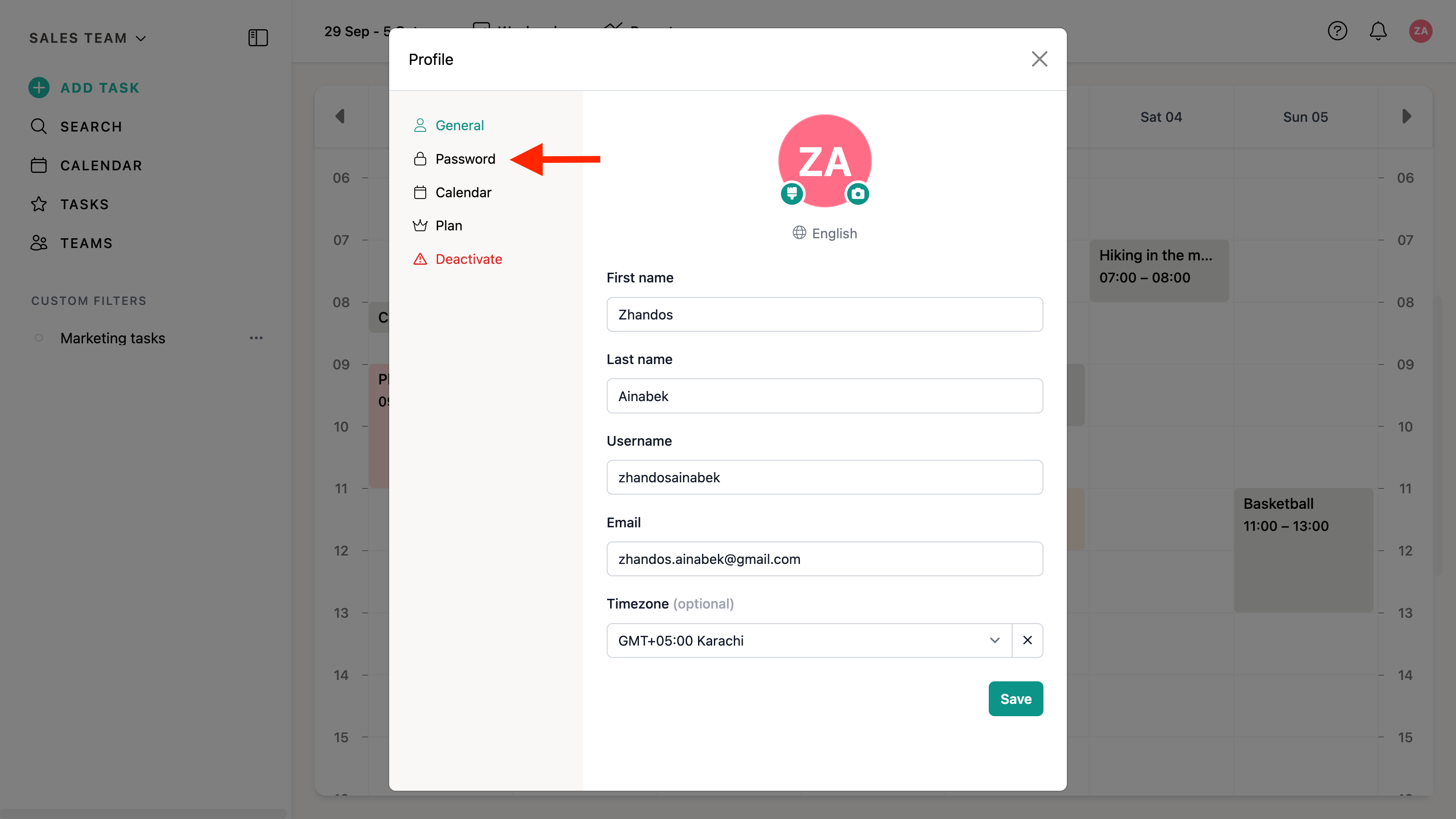The height and width of the screenshot is (819, 1456).
Task: Click the camera icon on the avatar
Action: point(857,194)
